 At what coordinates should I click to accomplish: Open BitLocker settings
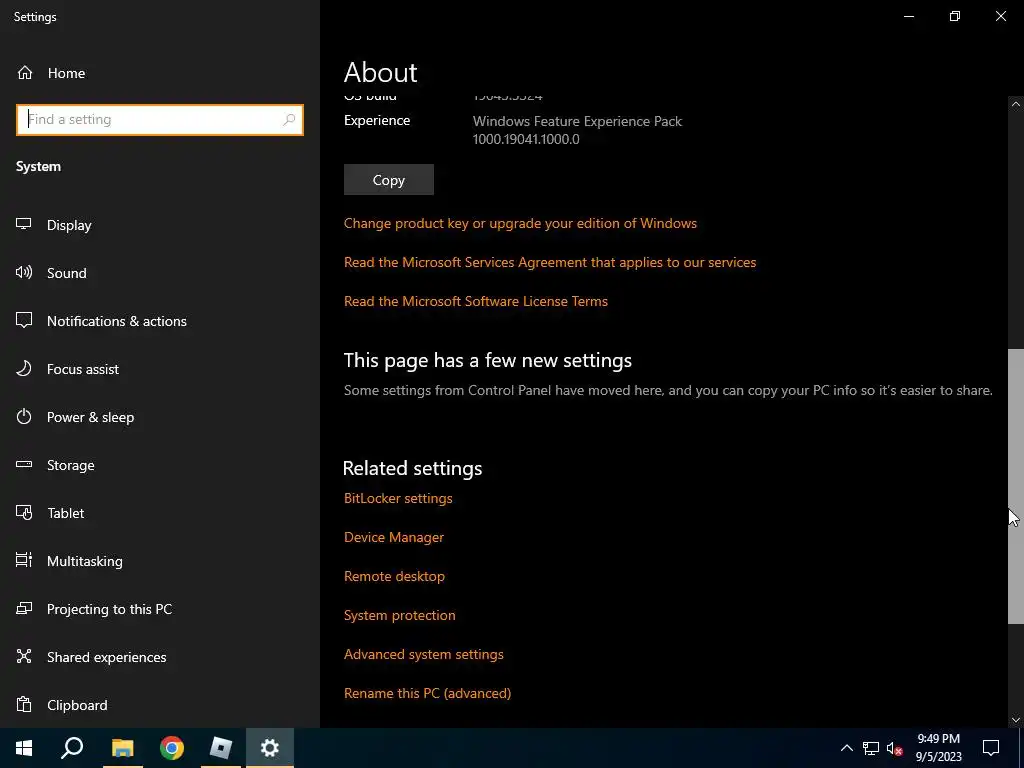398,498
